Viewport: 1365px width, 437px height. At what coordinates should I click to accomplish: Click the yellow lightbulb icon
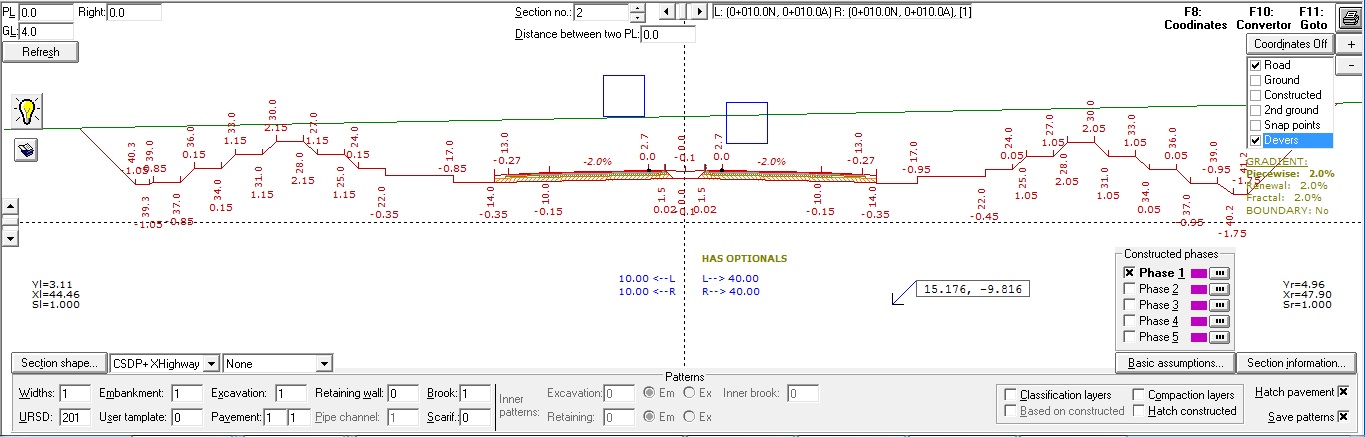click(x=28, y=111)
